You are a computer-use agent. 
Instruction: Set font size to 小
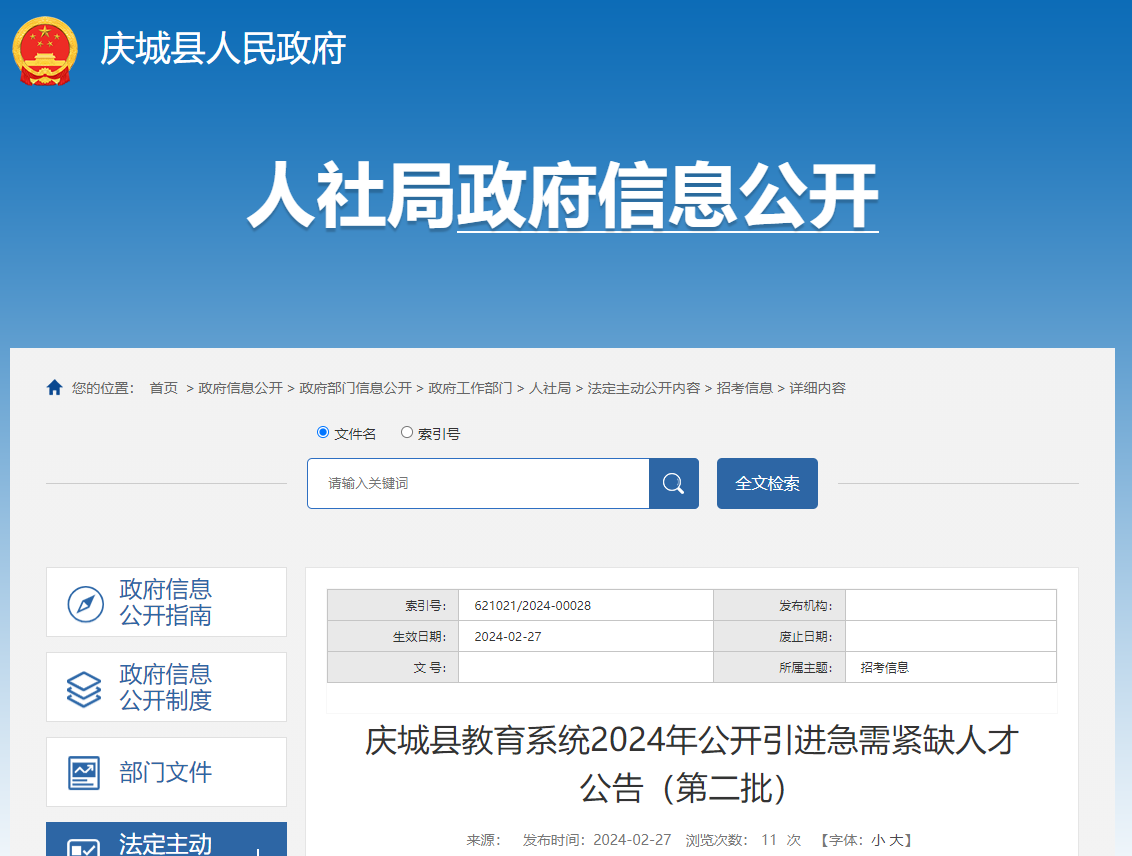[877, 840]
